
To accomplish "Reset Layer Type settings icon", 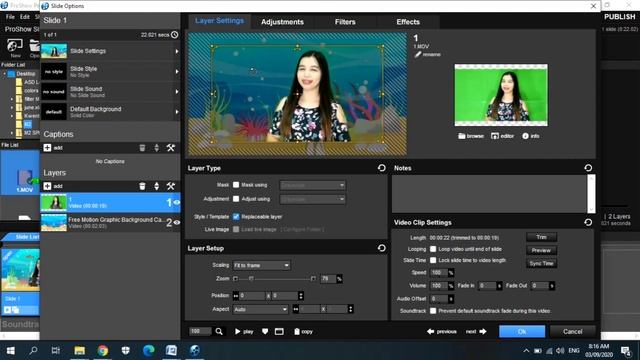I will click(x=382, y=168).
